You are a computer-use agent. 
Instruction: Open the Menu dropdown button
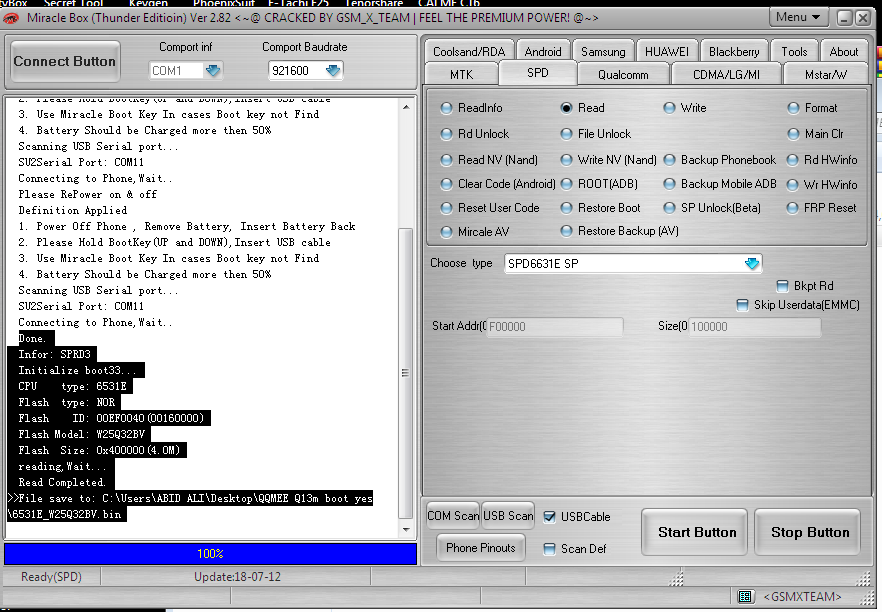[798, 17]
